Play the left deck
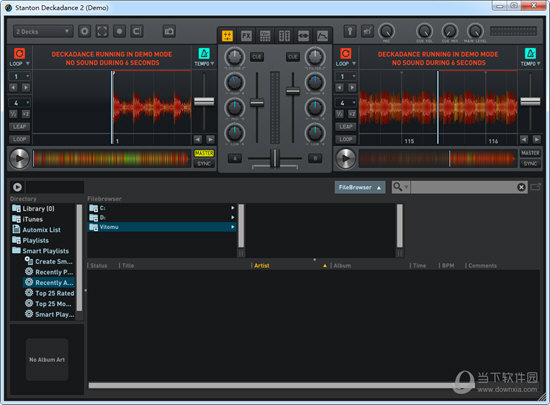Image resolution: width=550 pixels, height=405 pixels. click(x=19, y=158)
